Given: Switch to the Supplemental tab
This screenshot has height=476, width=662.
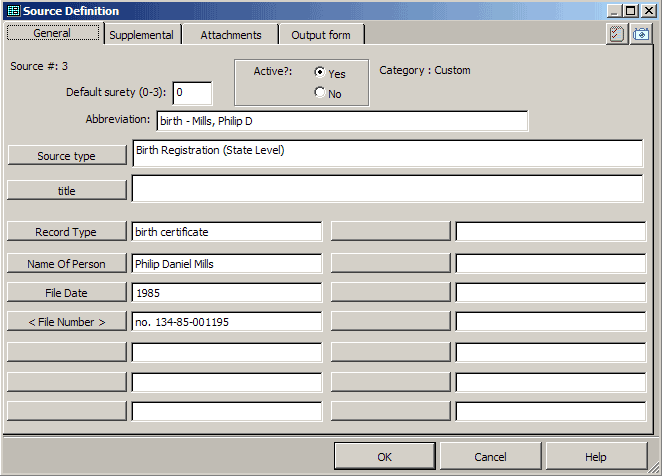Looking at the screenshot, I should click(x=141, y=35).
